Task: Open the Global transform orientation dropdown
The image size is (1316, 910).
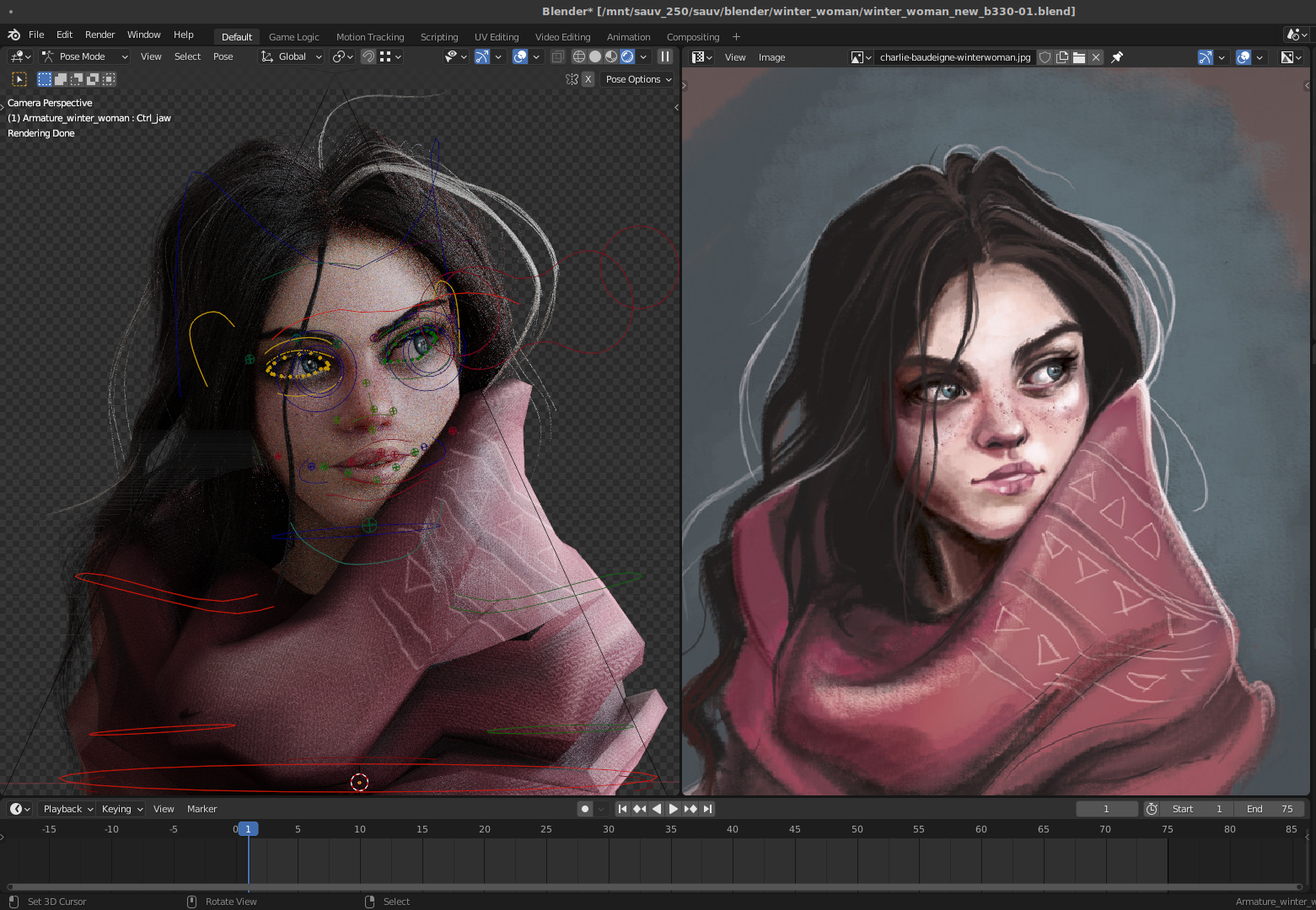Action: tap(292, 56)
